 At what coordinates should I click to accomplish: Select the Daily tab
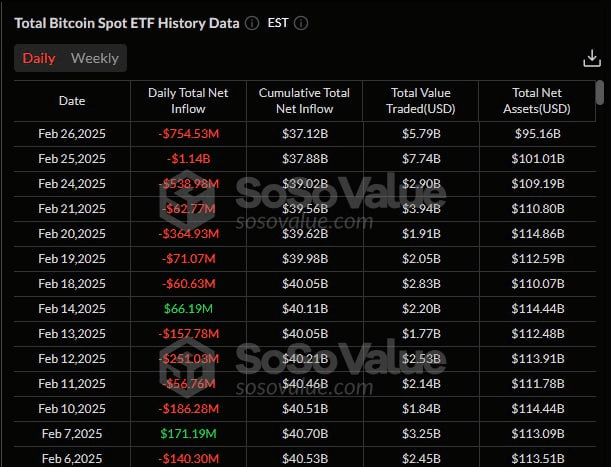click(39, 58)
